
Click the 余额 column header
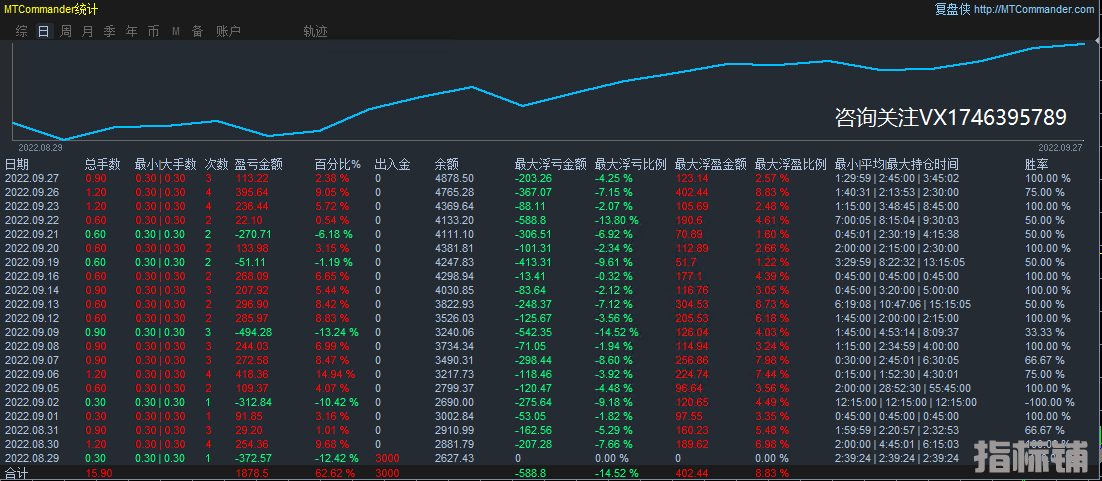tap(447, 165)
